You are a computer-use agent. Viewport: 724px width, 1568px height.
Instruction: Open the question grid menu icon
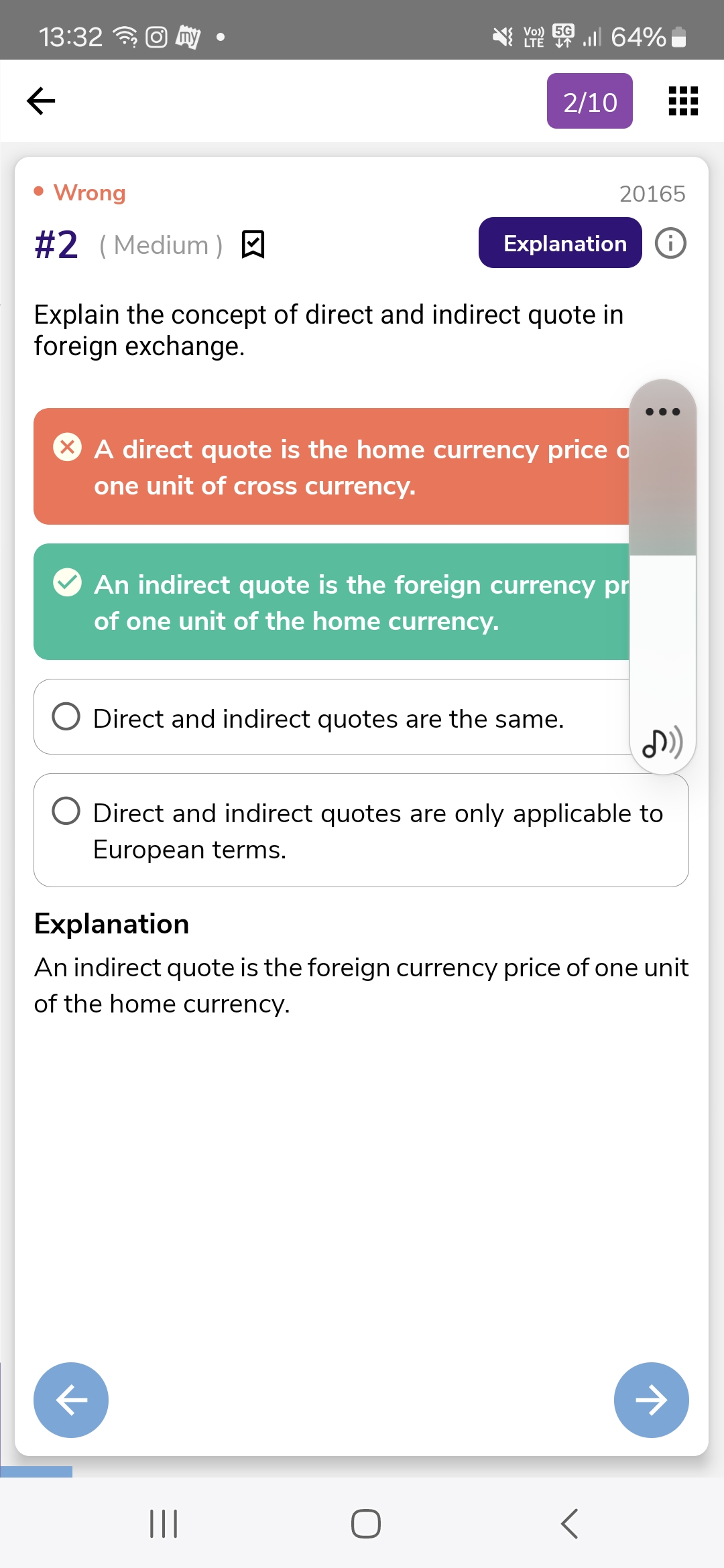(x=683, y=101)
